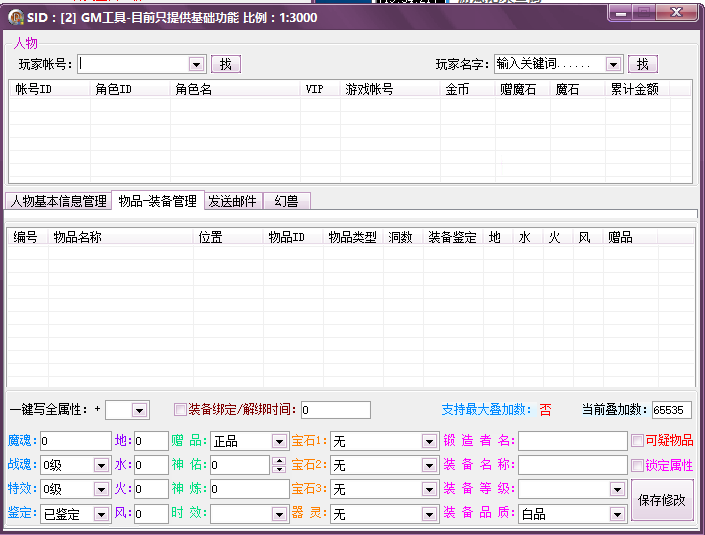Screen dimensions: 705x535
Task: Enable the 装备绑定/解绑时间 checkbox
Action: coord(180,409)
